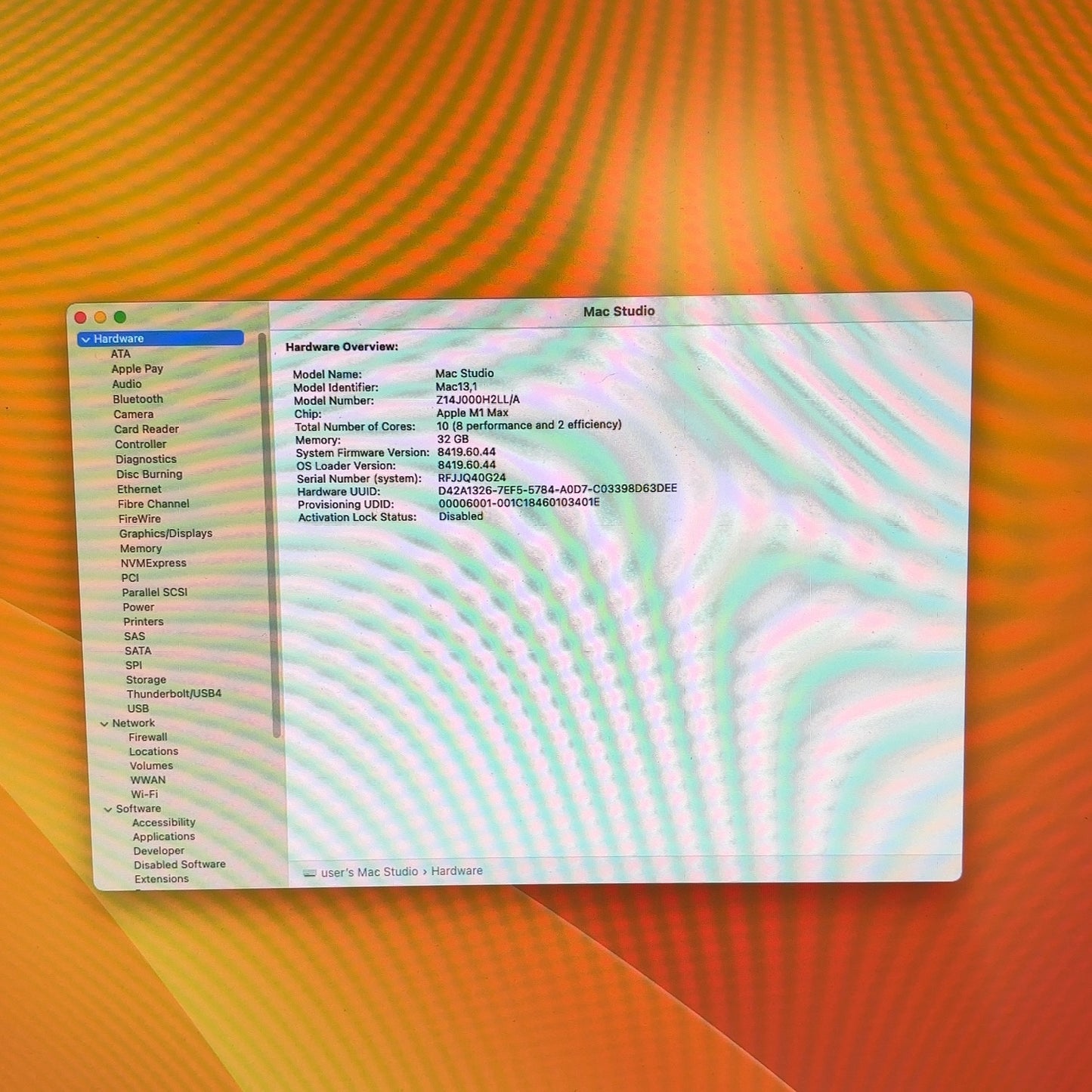The width and height of the screenshot is (1092, 1092).
Task: Select NVMExpress entry
Action: click(153, 563)
